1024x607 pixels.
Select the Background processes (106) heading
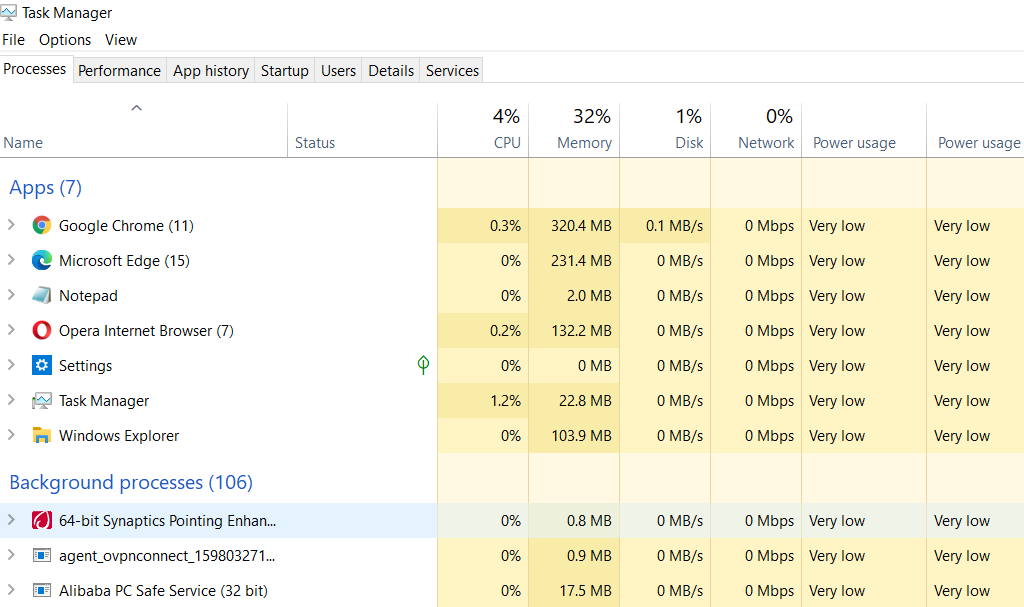coord(131,483)
